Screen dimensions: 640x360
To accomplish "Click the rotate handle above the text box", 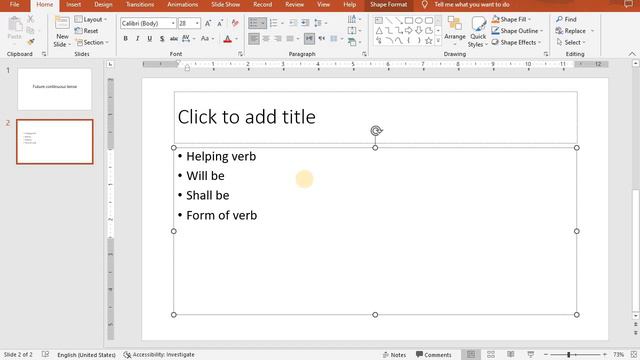I will pyautogui.click(x=376, y=131).
